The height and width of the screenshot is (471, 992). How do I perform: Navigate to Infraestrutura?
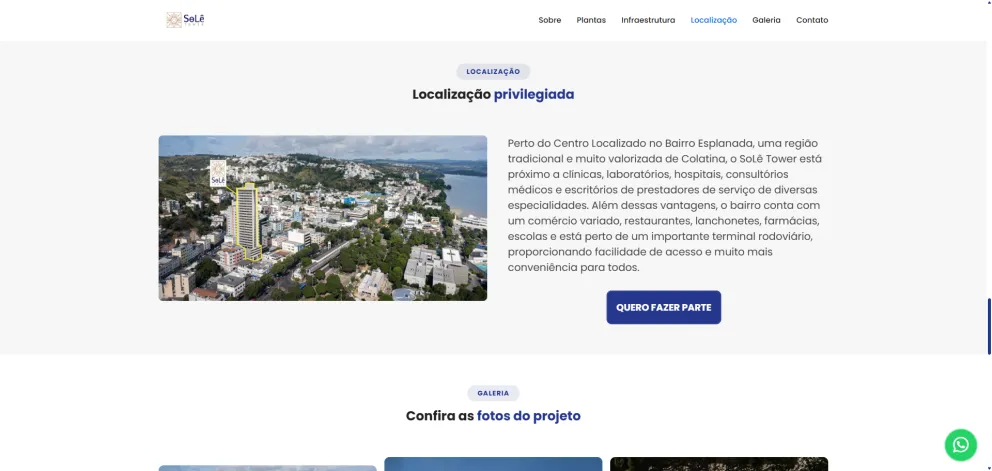coord(648,20)
